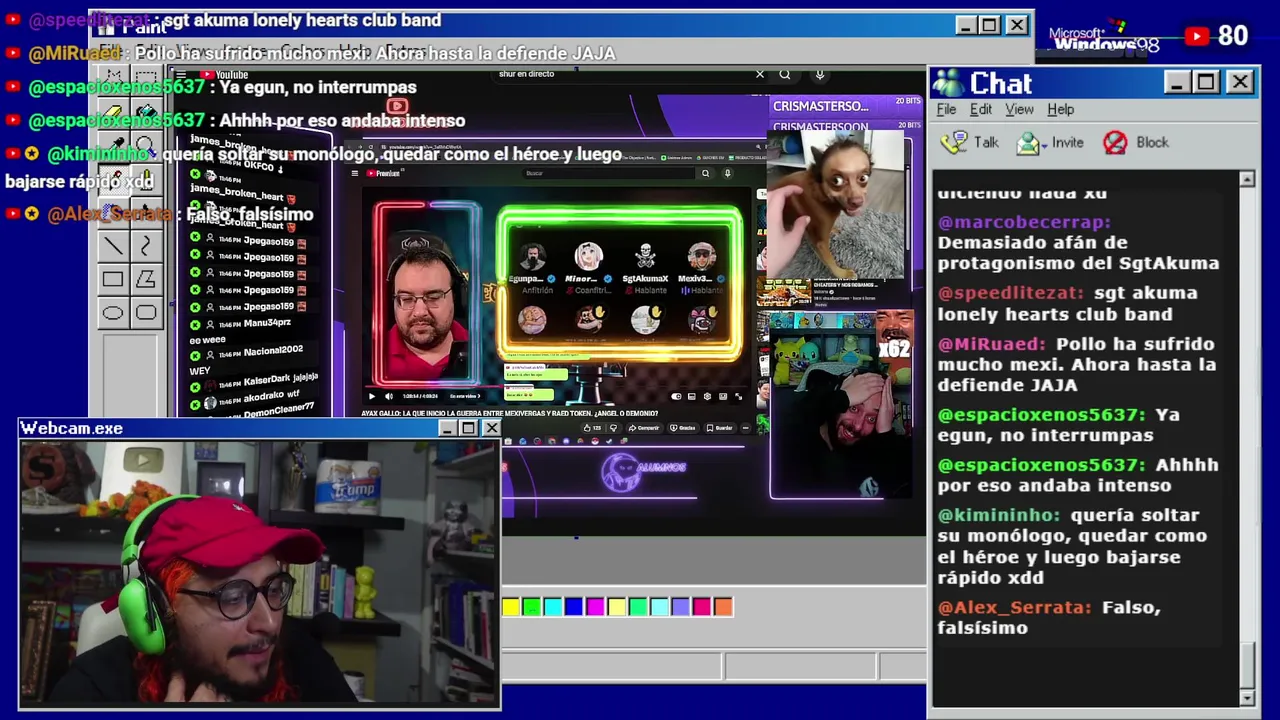Click the Microsoft Windows 98 logo
Image resolution: width=1280 pixels, height=720 pixels.
1105,39
